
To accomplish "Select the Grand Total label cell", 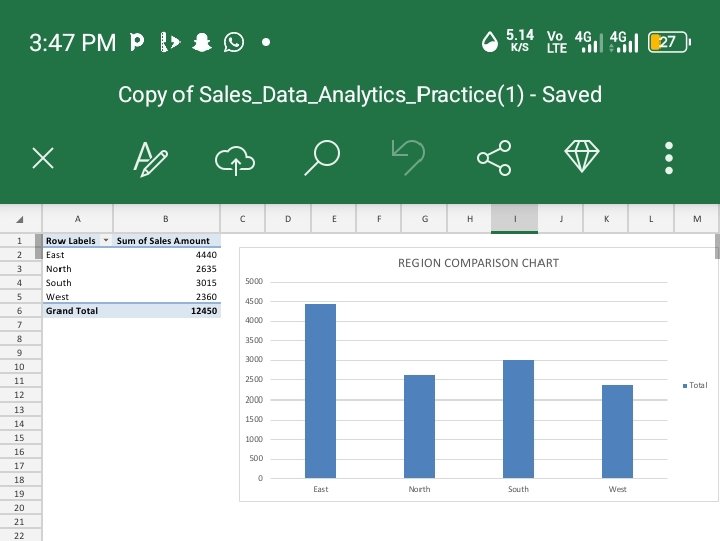I will 78,311.
